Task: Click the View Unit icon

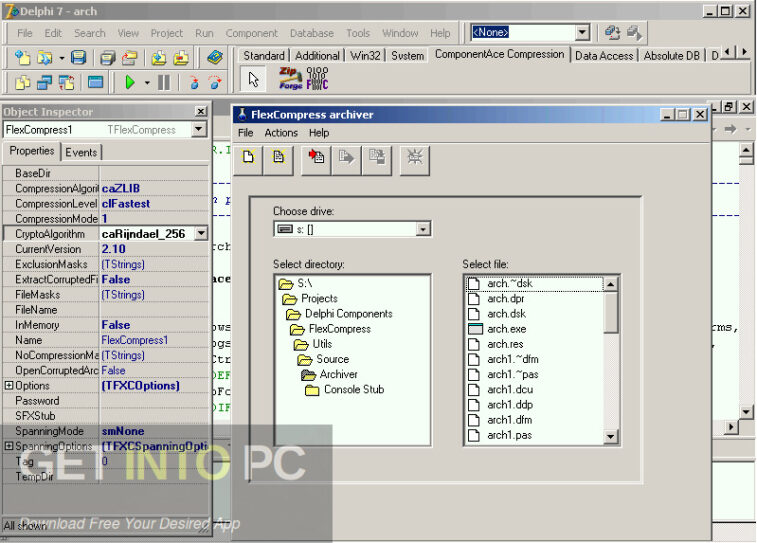Action: point(22,83)
